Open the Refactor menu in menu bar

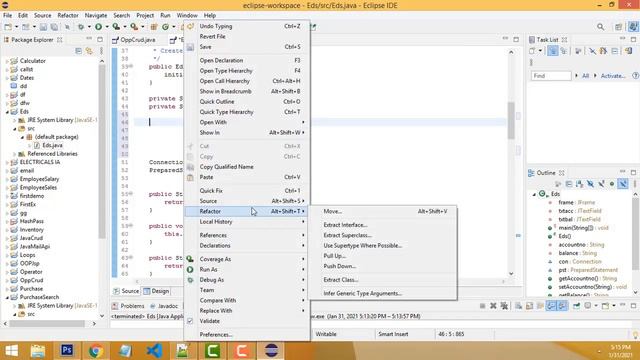[x=68, y=15]
